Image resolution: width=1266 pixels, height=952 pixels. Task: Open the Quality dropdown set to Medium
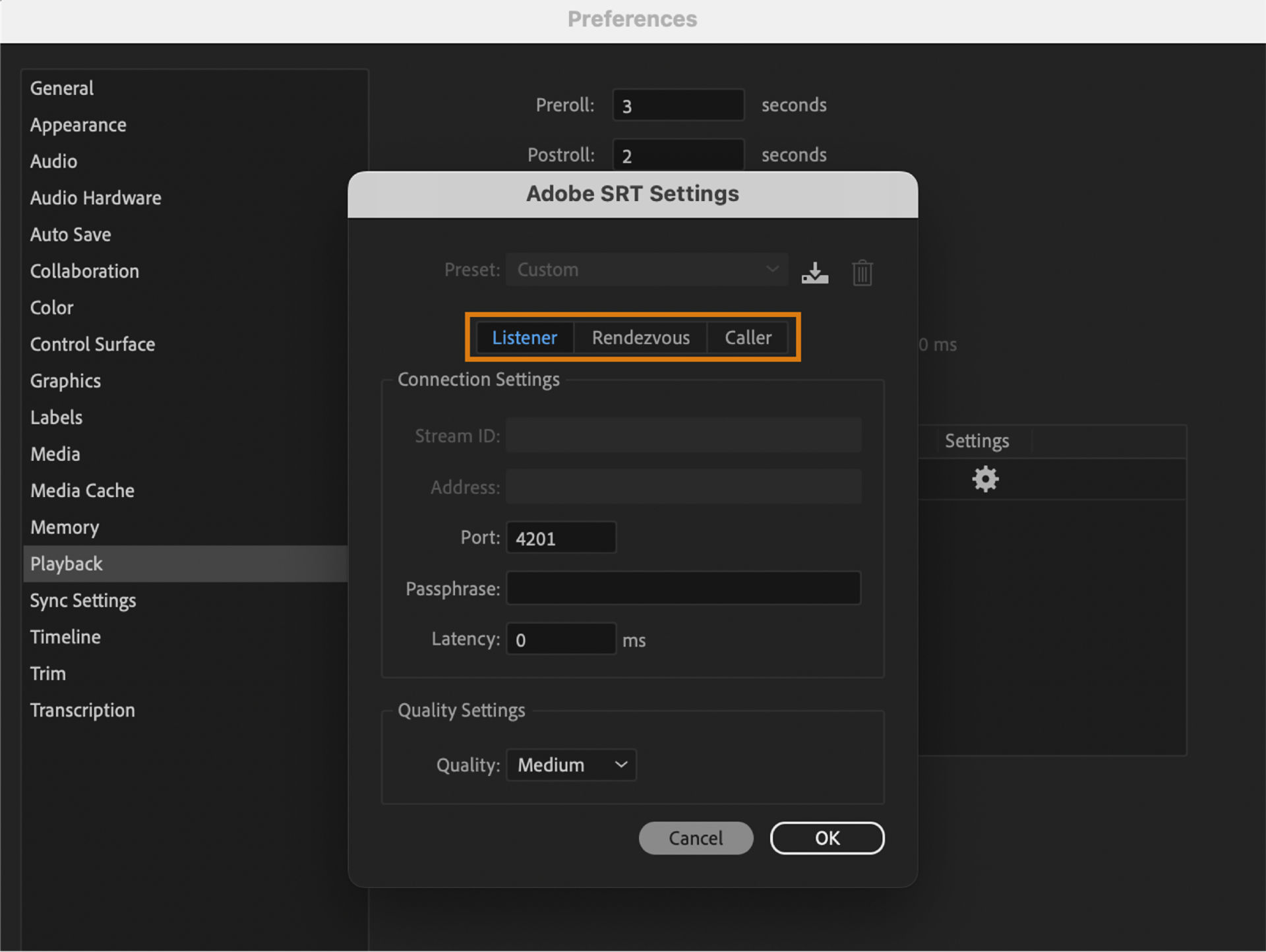[x=570, y=765]
